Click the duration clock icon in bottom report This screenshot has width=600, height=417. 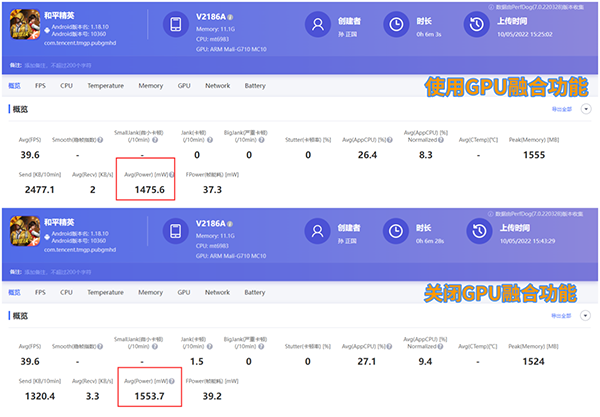coord(397,231)
